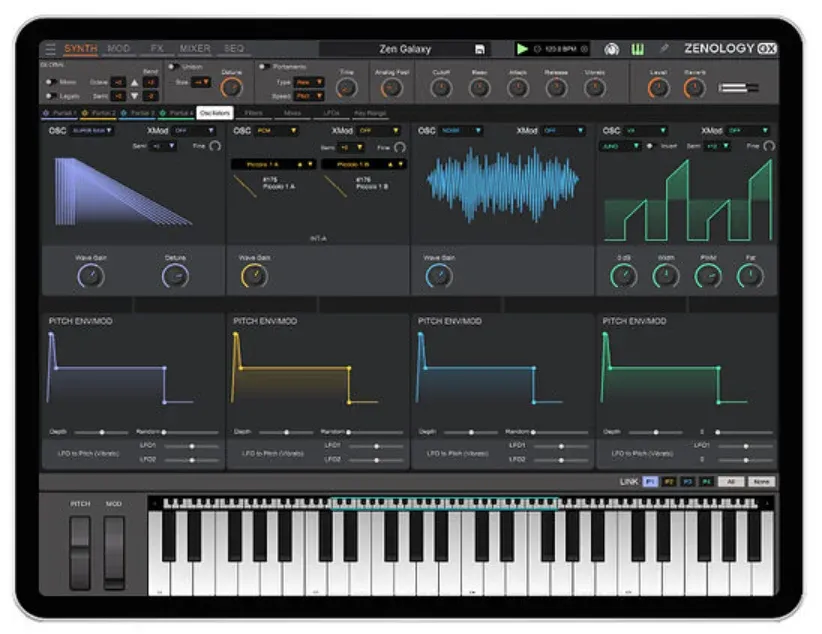The height and width of the screenshot is (634, 822).
Task: Open the Filters tab
Action: 254,113
